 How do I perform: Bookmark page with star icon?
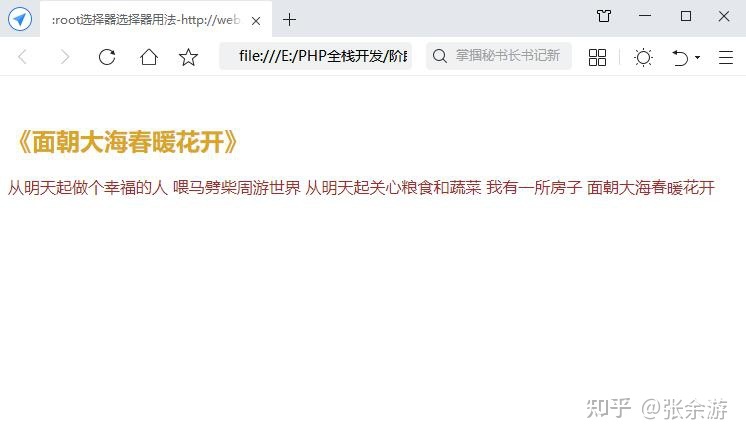point(188,57)
